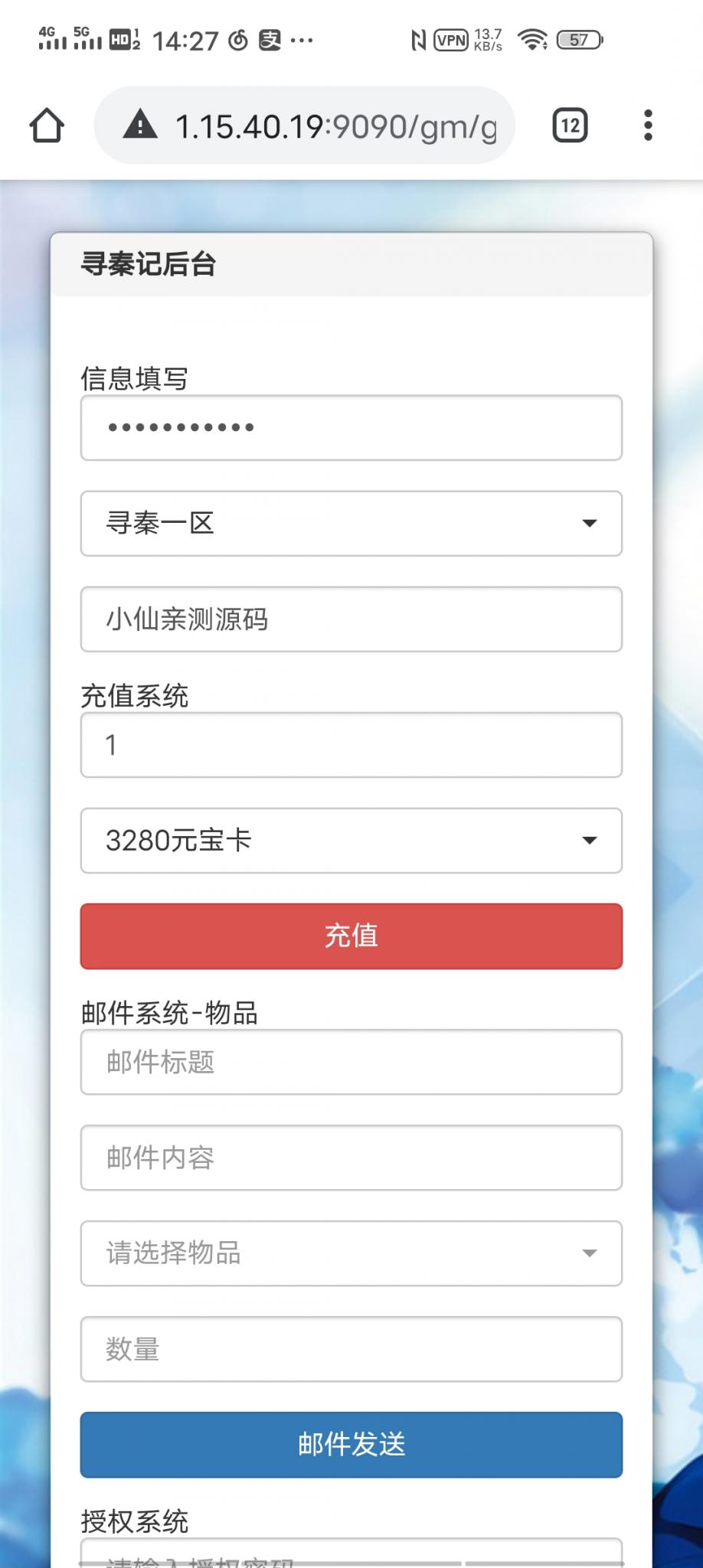
Task: Tap the NFC icon in the status bar
Action: (418, 38)
